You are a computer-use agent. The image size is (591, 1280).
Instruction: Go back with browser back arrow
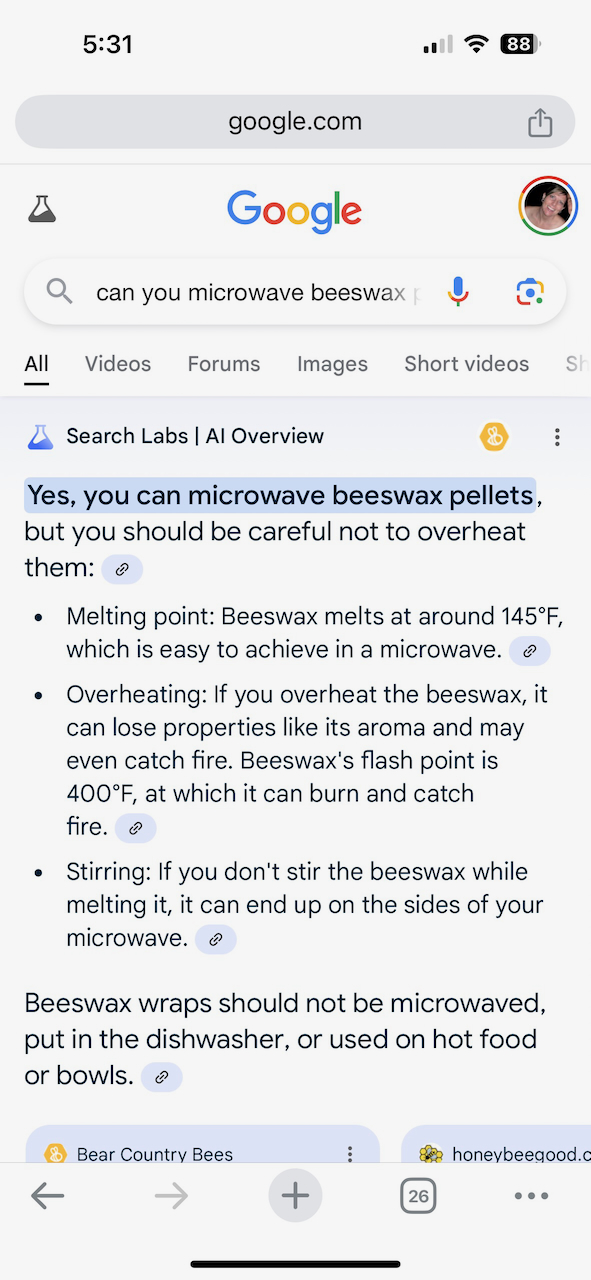click(47, 1196)
